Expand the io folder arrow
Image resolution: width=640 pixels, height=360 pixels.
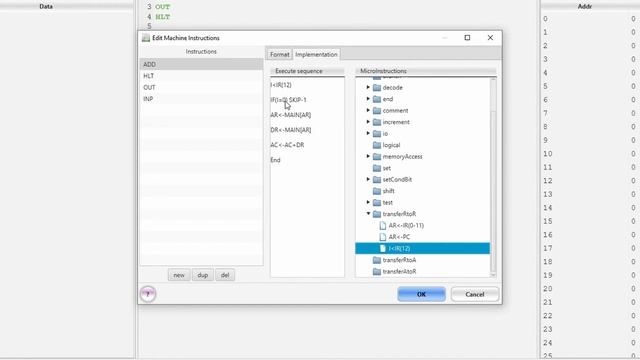[x=368, y=133]
